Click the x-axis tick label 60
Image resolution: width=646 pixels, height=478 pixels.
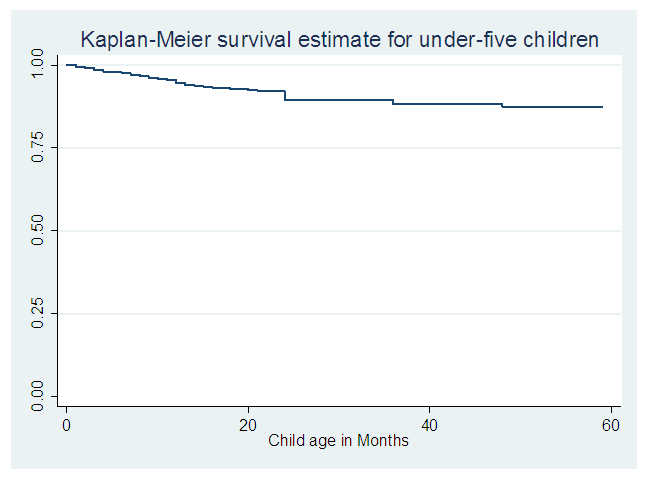(x=610, y=425)
